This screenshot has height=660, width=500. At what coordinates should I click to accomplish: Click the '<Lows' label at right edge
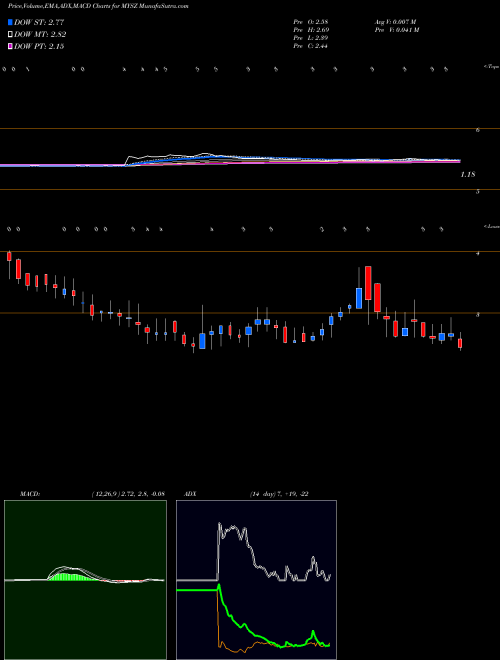click(x=492, y=226)
